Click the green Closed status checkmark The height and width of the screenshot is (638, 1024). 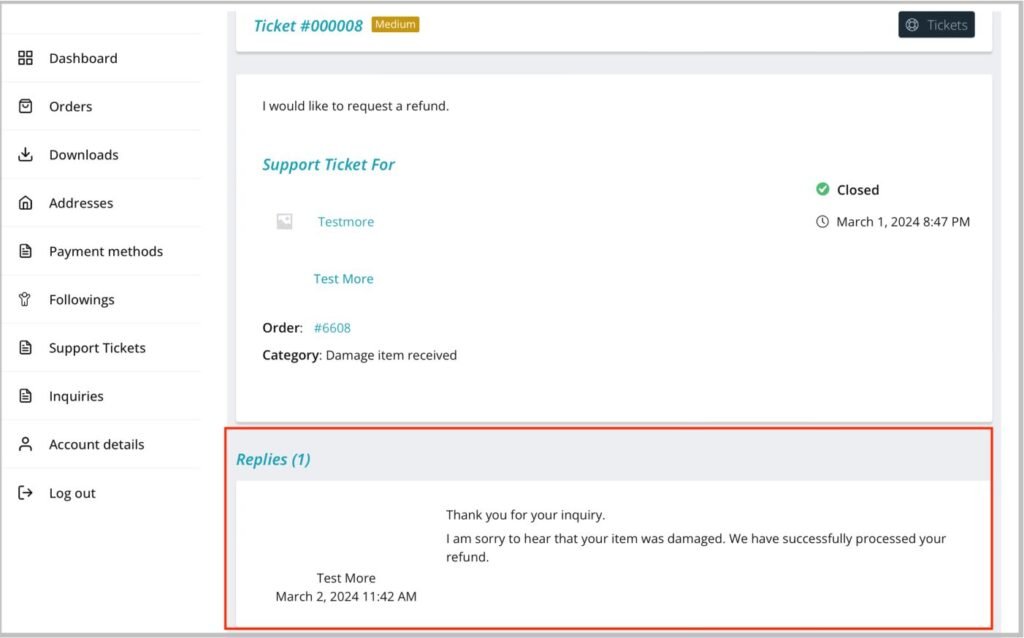(x=822, y=189)
